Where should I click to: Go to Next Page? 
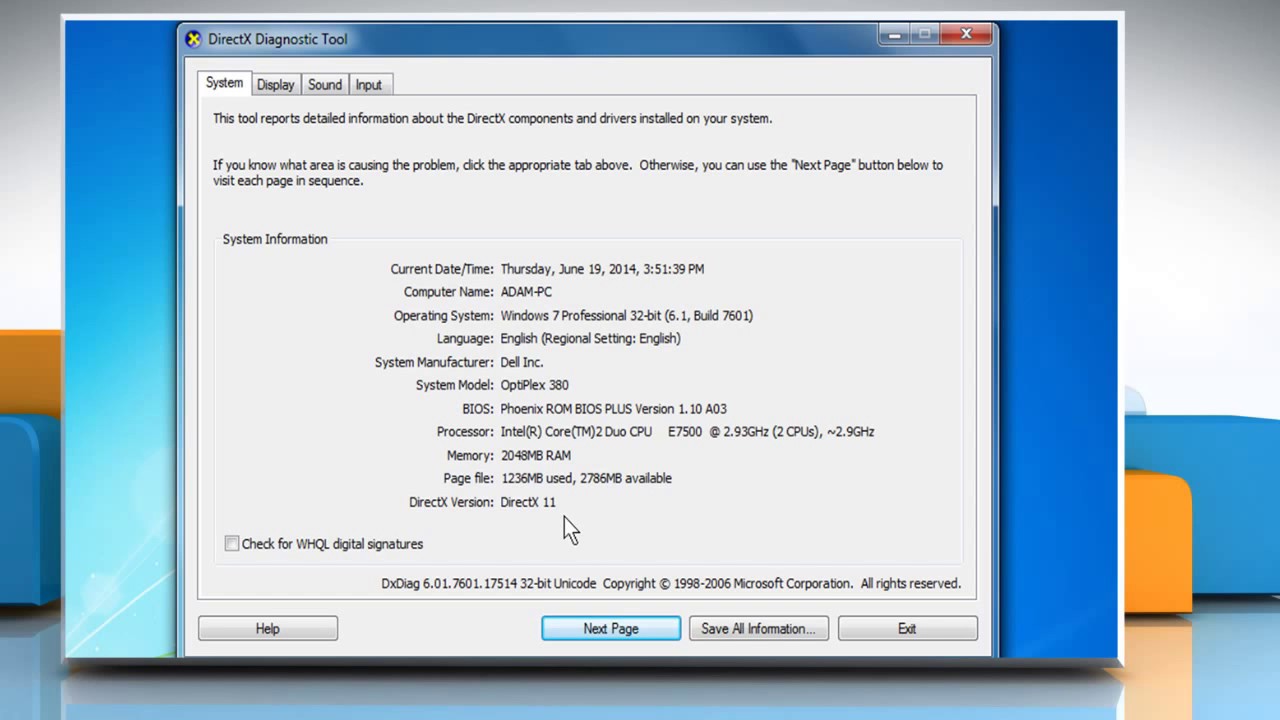click(611, 629)
